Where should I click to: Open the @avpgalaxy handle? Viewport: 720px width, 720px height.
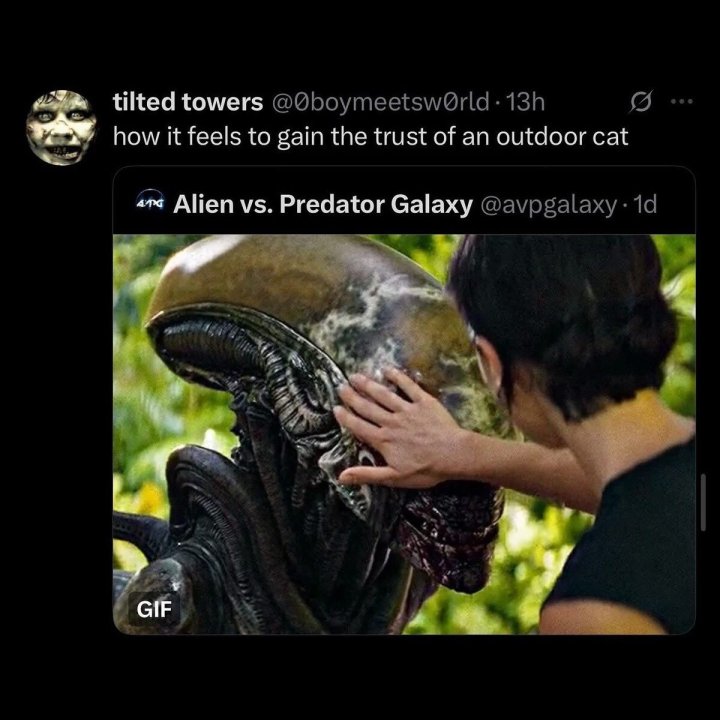click(x=548, y=205)
